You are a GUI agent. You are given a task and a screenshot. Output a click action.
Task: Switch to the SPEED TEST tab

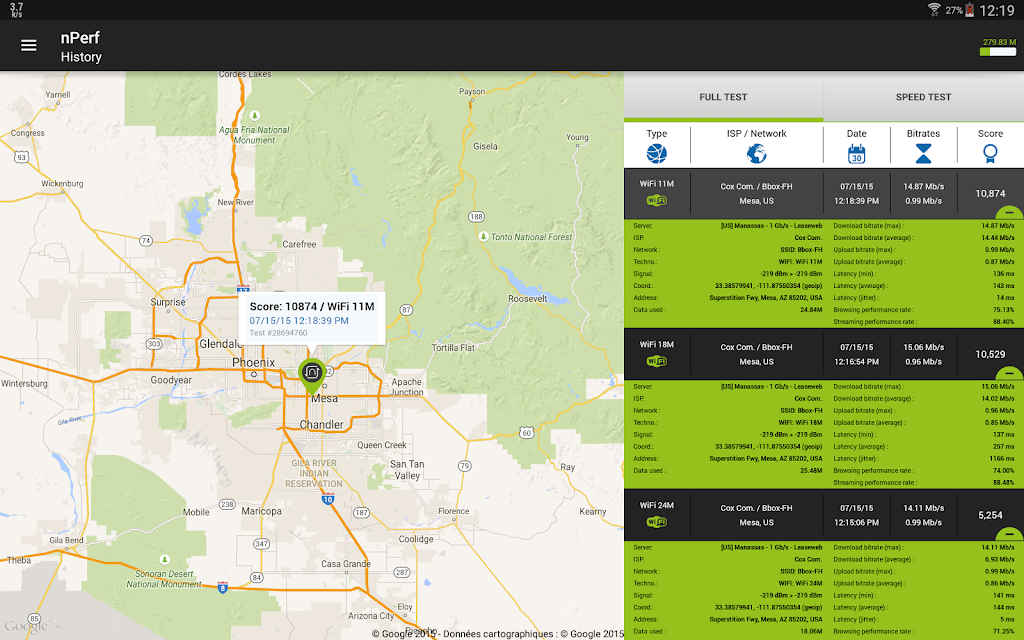[x=923, y=97]
